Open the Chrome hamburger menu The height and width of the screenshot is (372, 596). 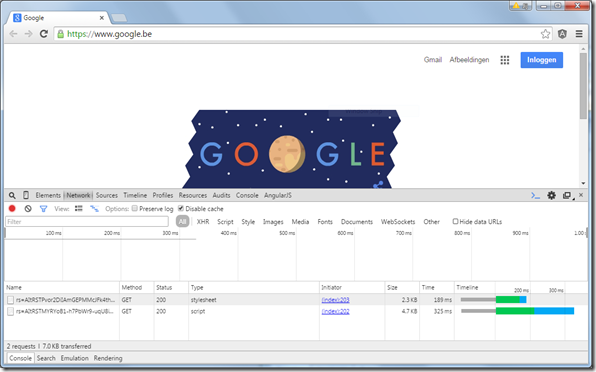coord(579,34)
